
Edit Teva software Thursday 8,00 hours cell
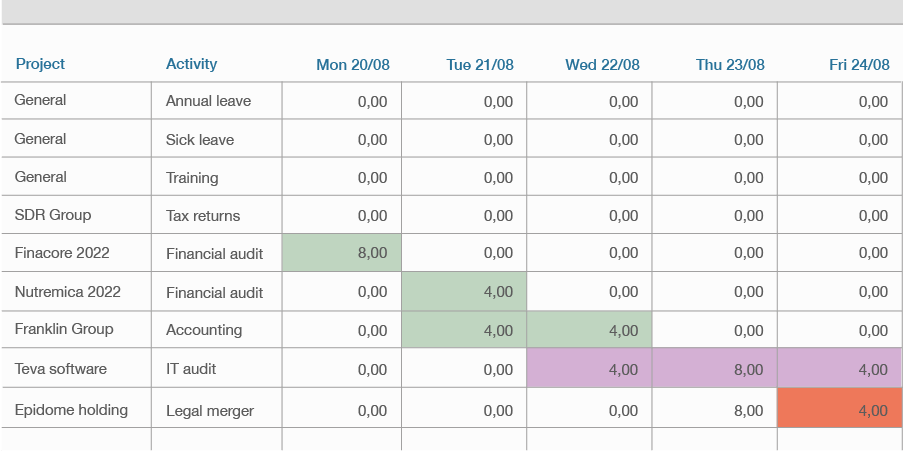(715, 368)
